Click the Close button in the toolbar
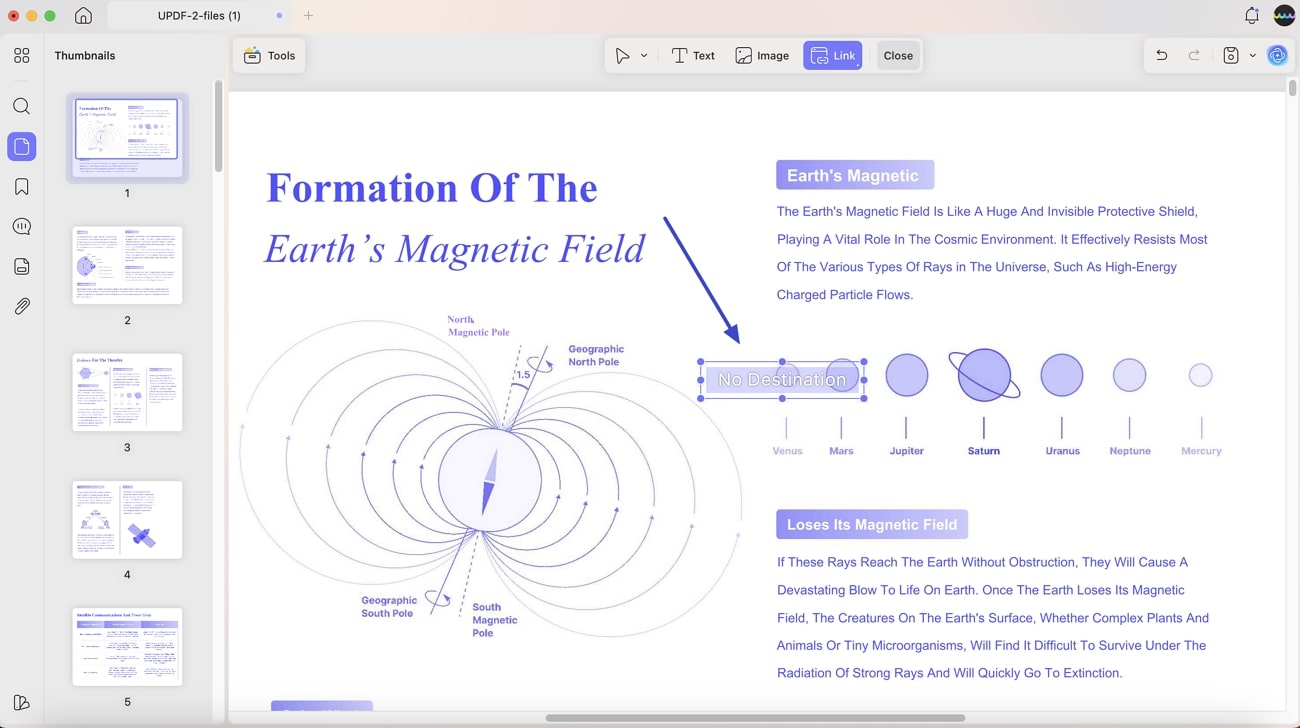 point(898,56)
